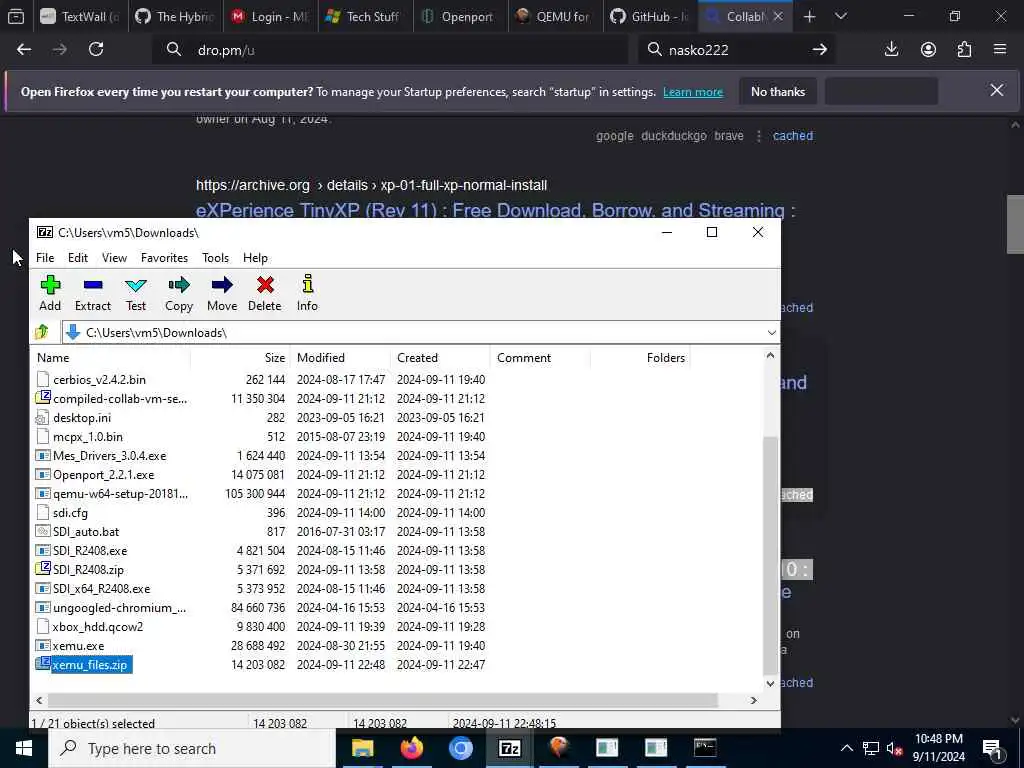Open Info from the 7-Zip toolbar
The width and height of the screenshot is (1024, 768).
[x=307, y=293]
